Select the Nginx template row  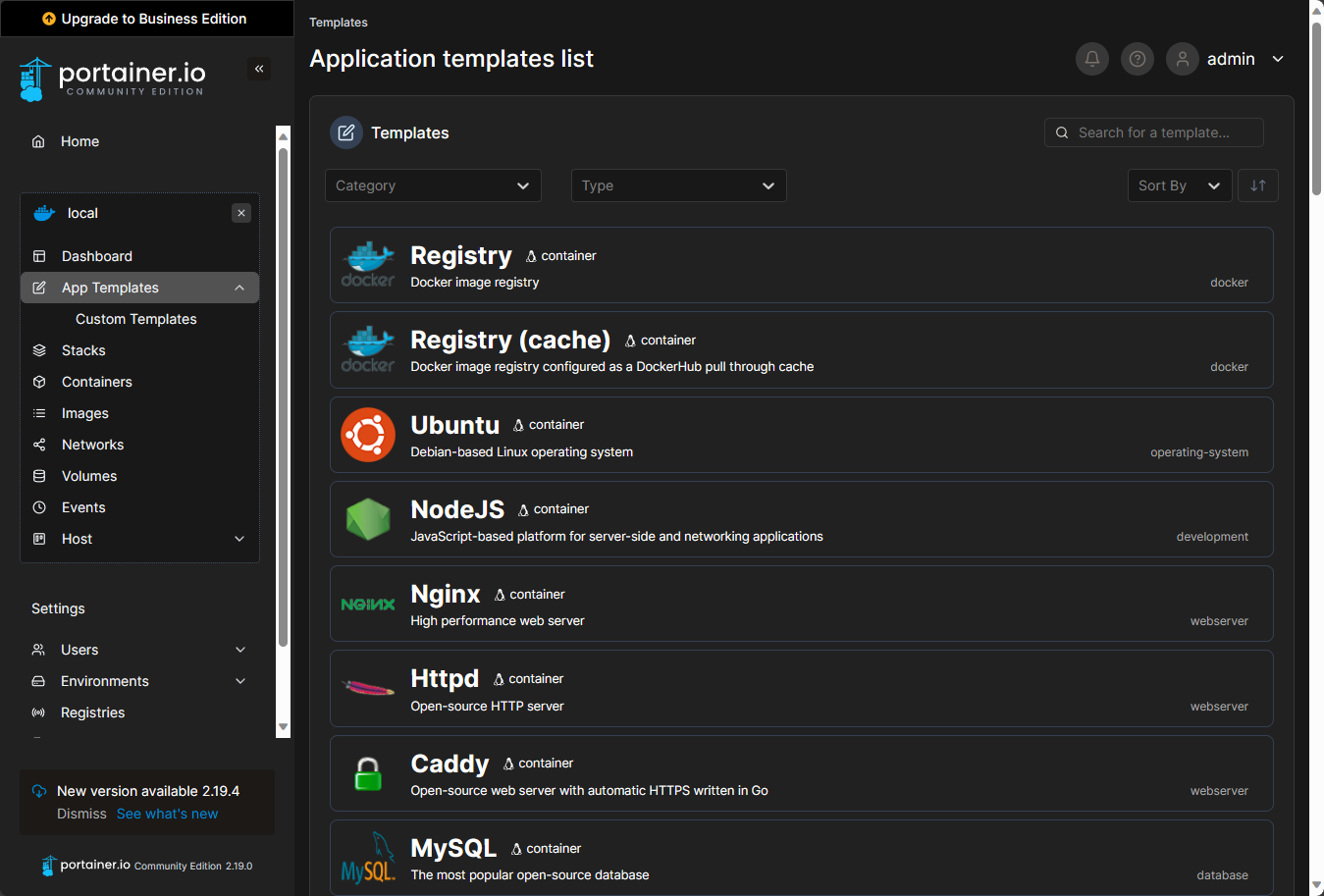(x=801, y=605)
